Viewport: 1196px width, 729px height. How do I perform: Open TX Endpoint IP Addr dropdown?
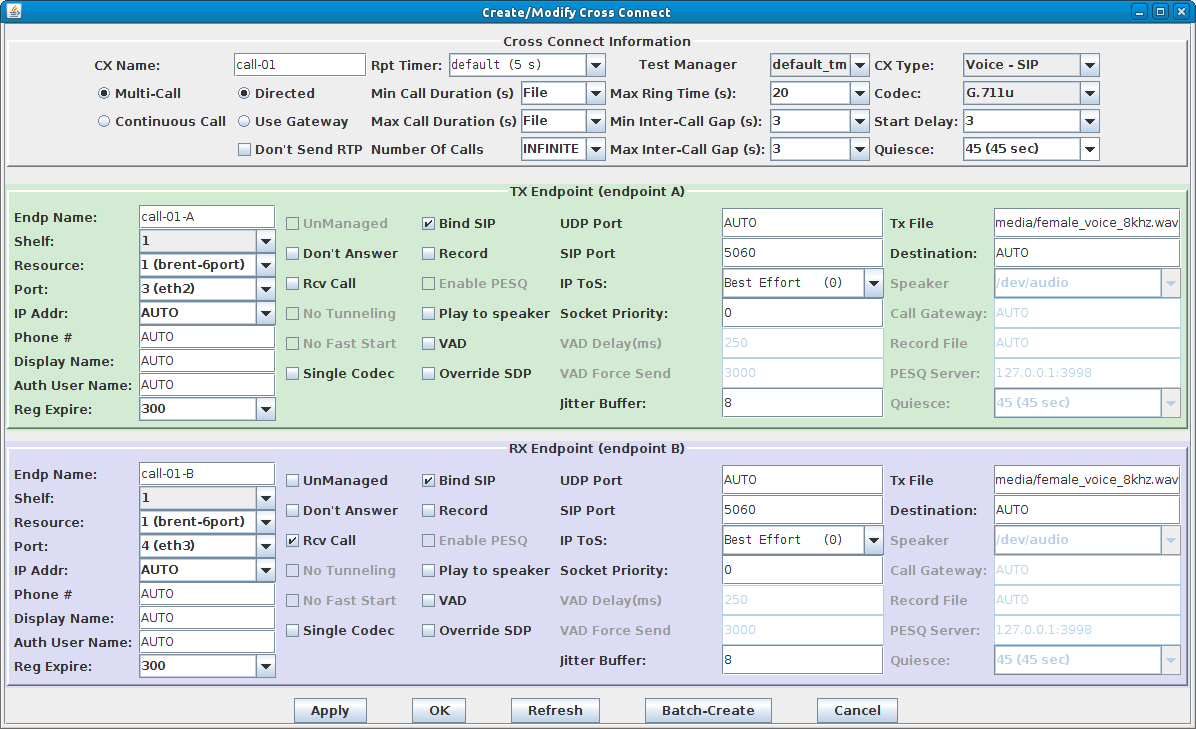pyautogui.click(x=265, y=313)
